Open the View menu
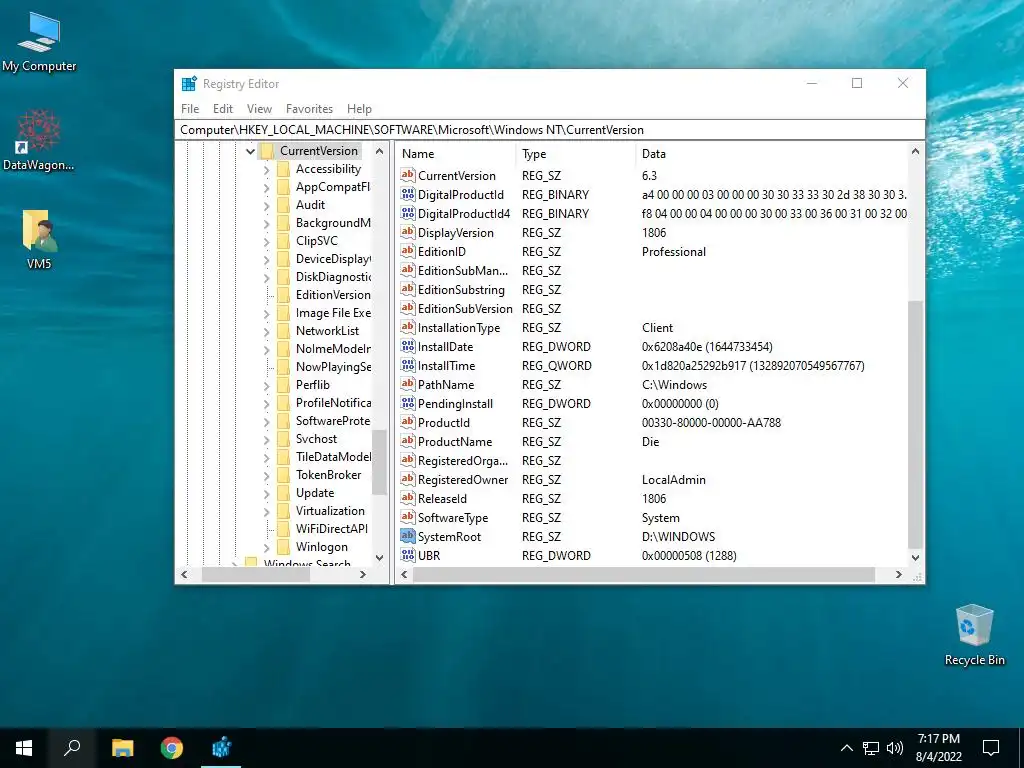1024x768 pixels. point(259,108)
